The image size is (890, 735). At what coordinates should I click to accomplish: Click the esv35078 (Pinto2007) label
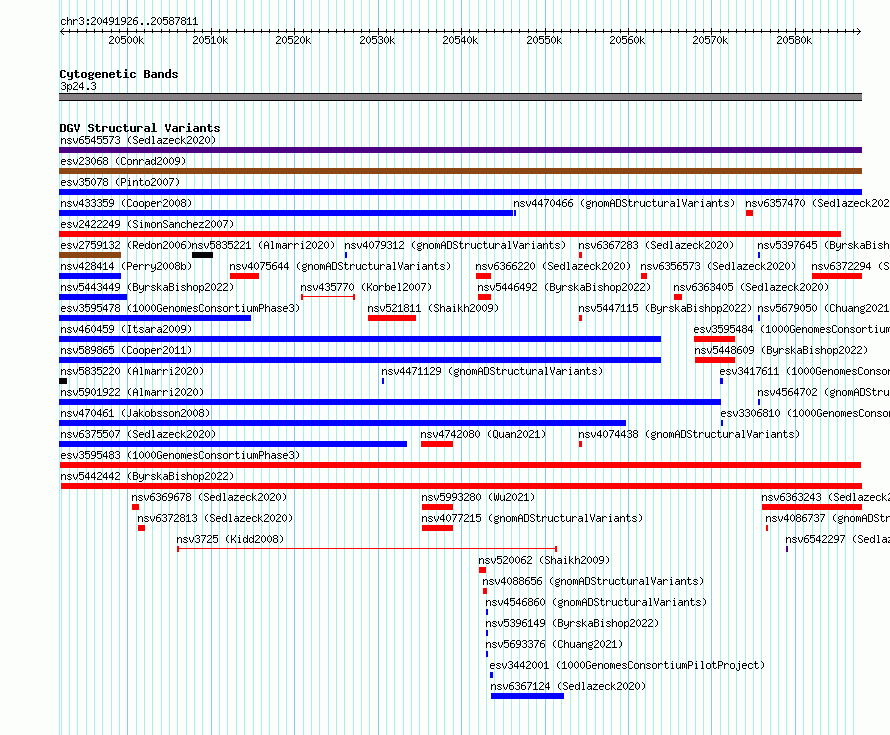(x=120, y=182)
